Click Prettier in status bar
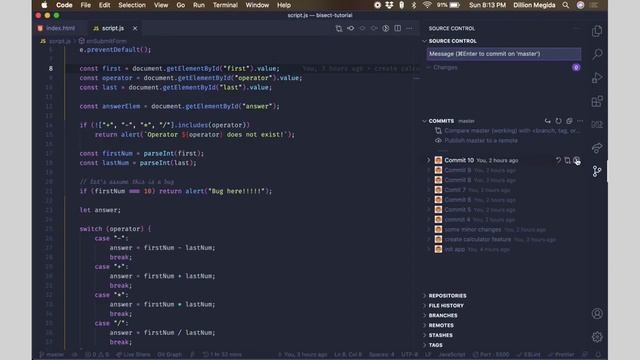Viewport: 640px width, 360px height. [x=561, y=355]
